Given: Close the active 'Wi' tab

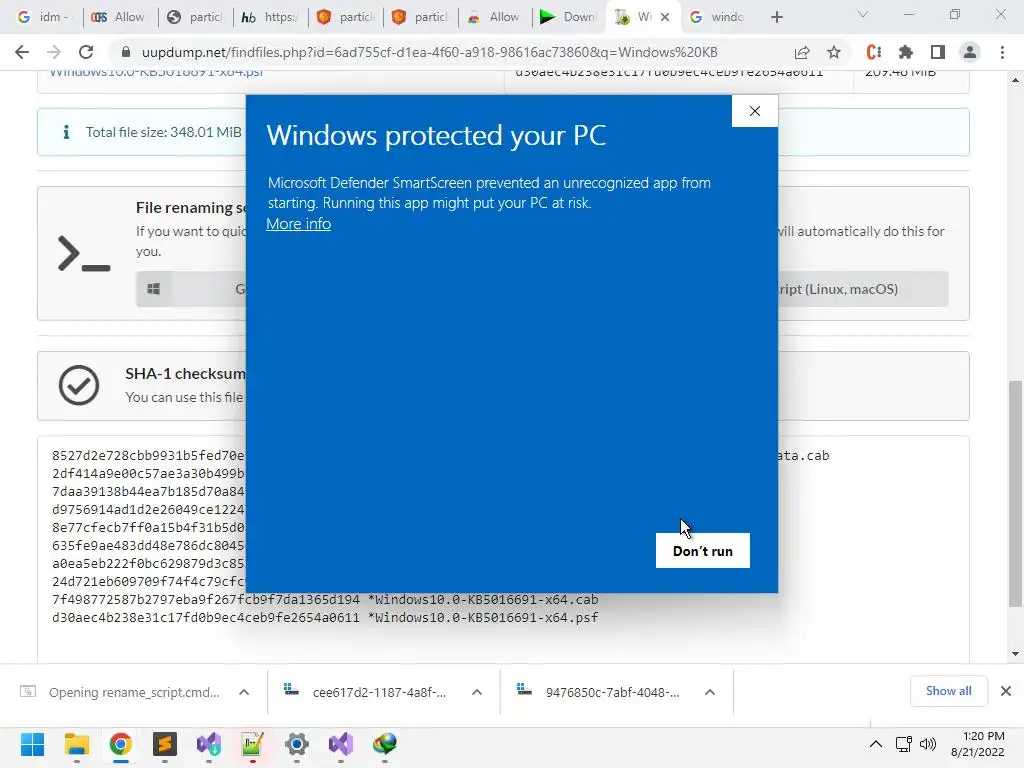Looking at the screenshot, I should click(665, 17).
